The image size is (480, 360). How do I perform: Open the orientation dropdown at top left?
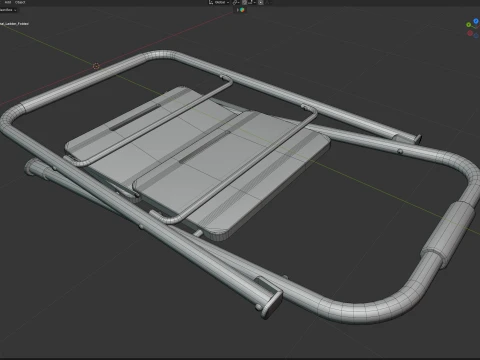click(x=8, y=10)
